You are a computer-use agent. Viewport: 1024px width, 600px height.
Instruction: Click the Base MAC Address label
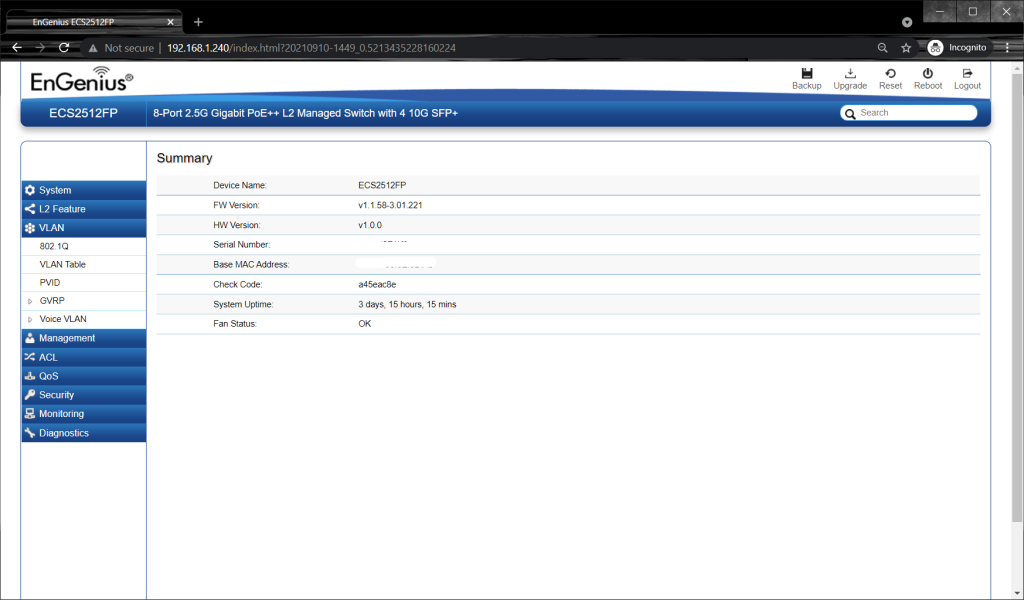pos(251,264)
